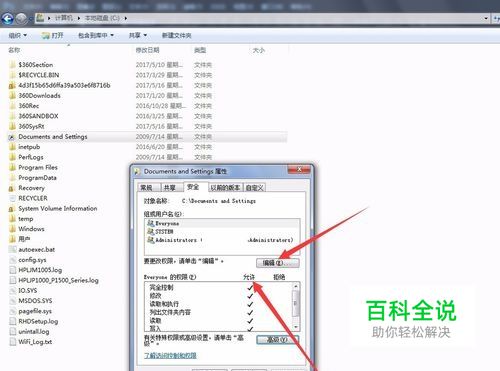500x371 pixels.
Task: Select the Everyone group icon in list
Action: click(151, 223)
